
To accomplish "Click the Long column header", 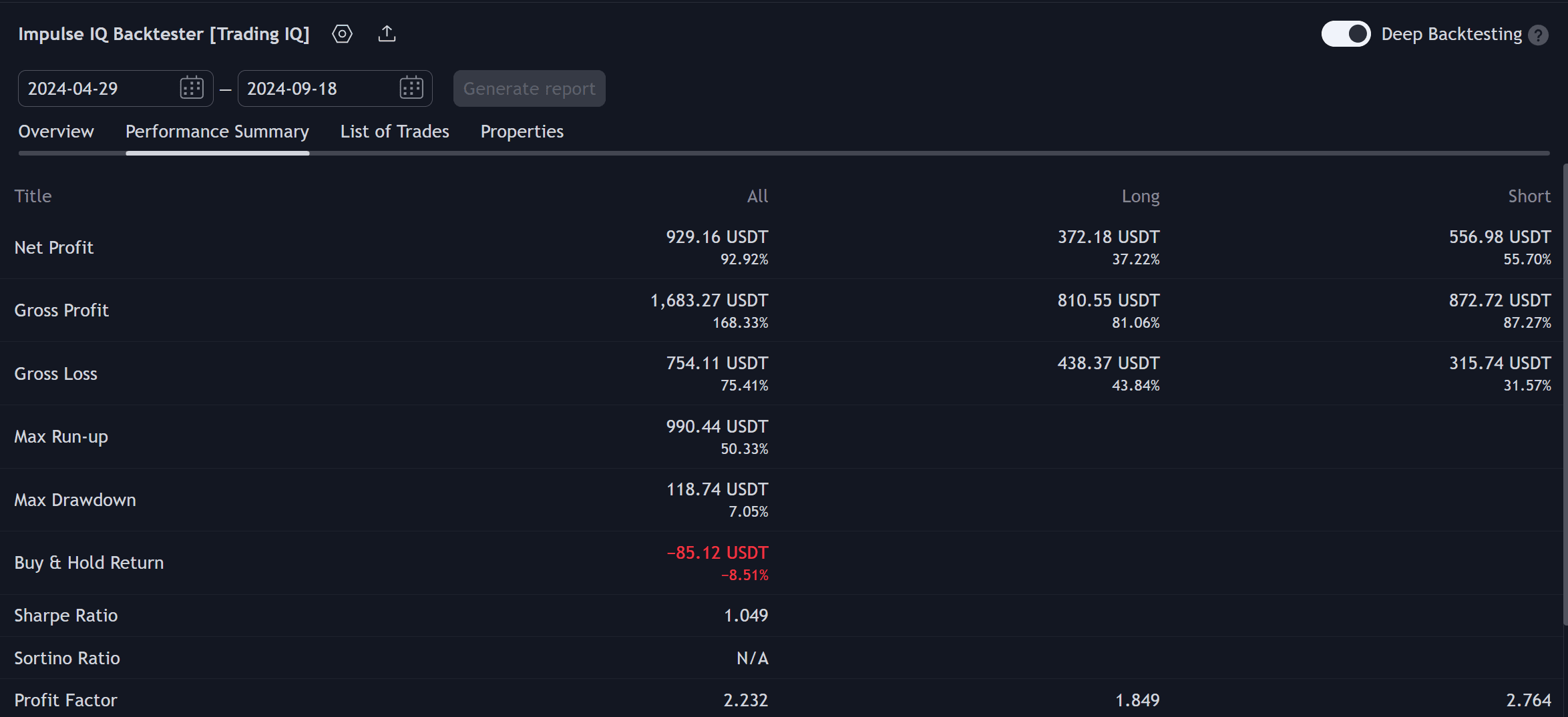I will tap(1141, 196).
